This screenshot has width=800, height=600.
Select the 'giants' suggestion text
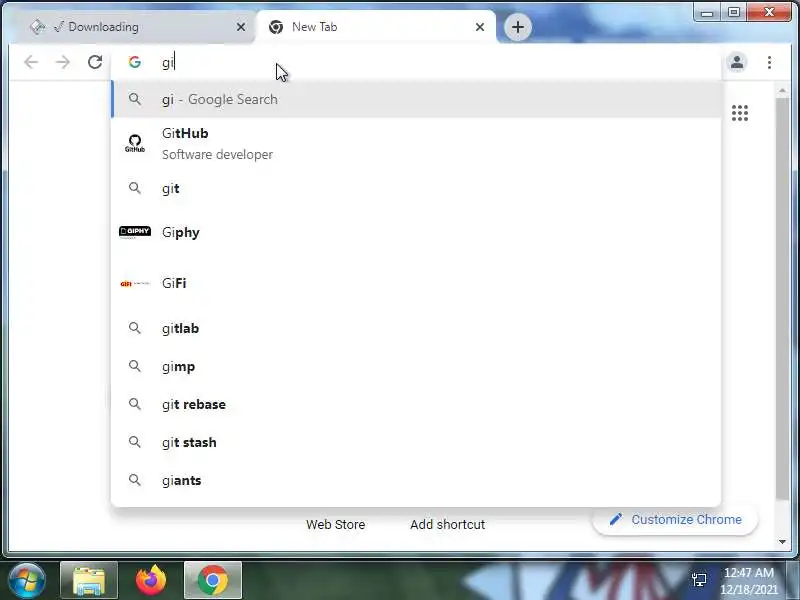coord(182,481)
